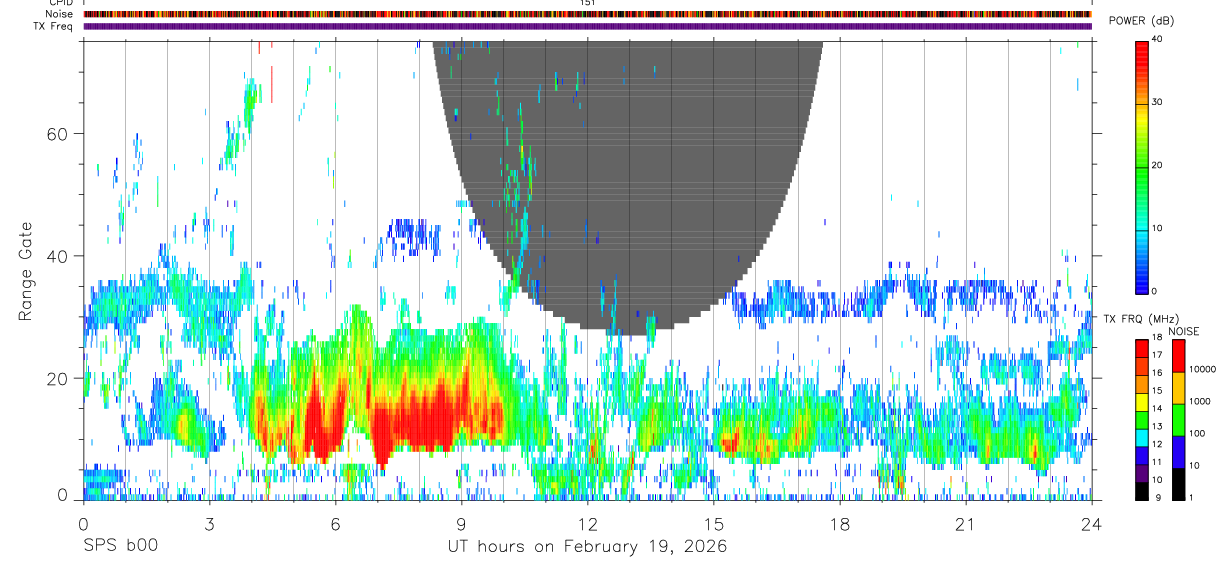
Task: Select the NOISE colour bar
Action: [1177, 419]
